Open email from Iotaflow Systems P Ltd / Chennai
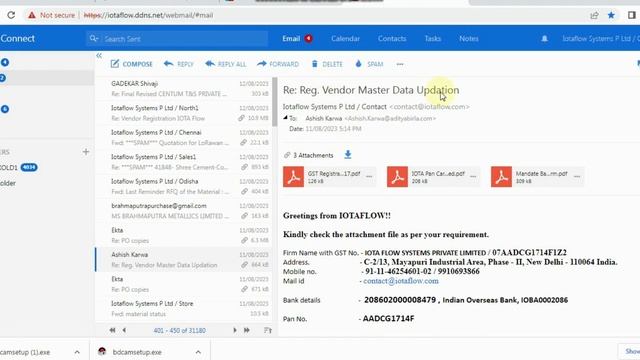The height and width of the screenshot is (360, 640). (185, 138)
